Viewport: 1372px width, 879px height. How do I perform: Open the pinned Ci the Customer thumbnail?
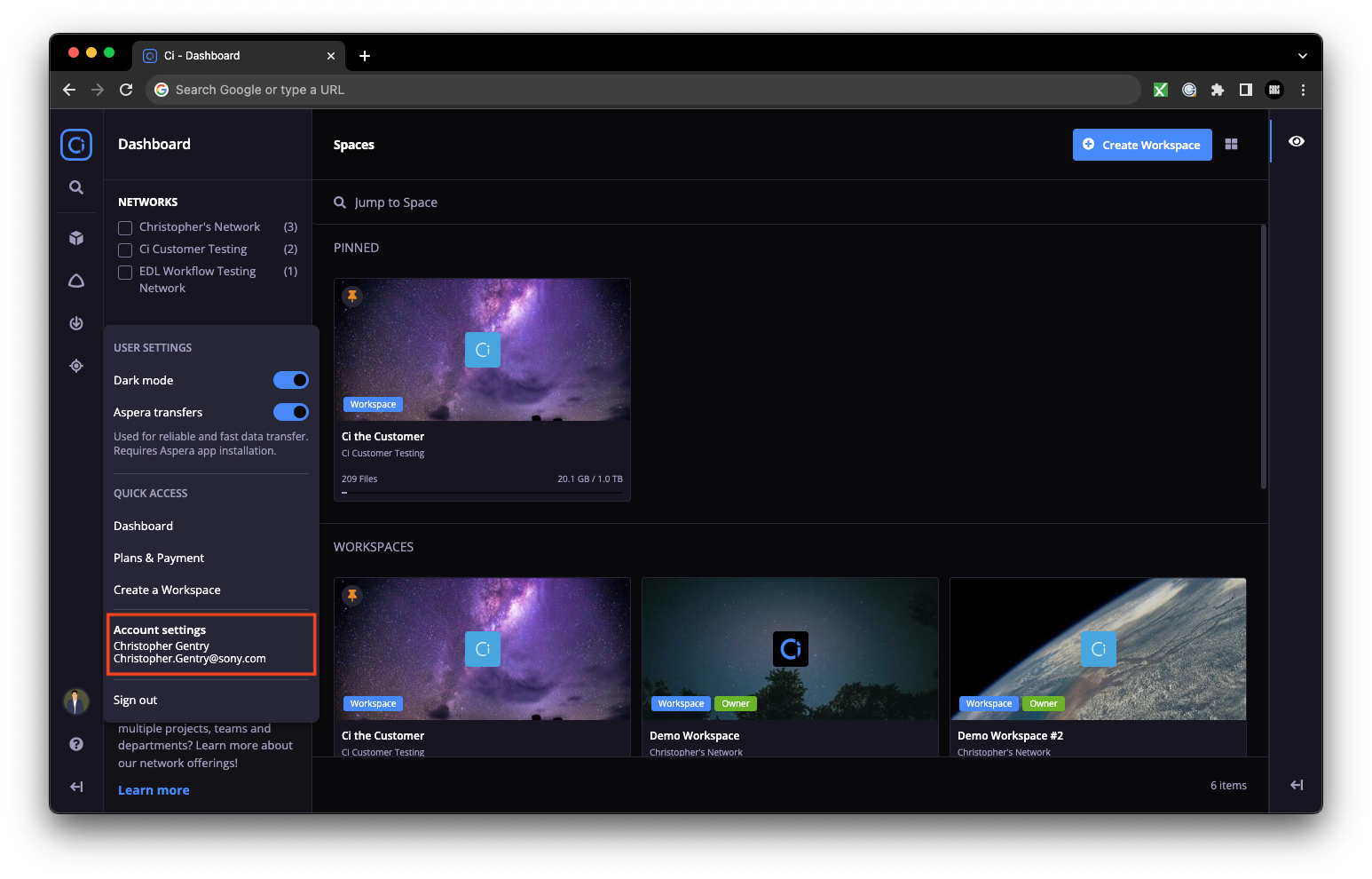pos(482,350)
